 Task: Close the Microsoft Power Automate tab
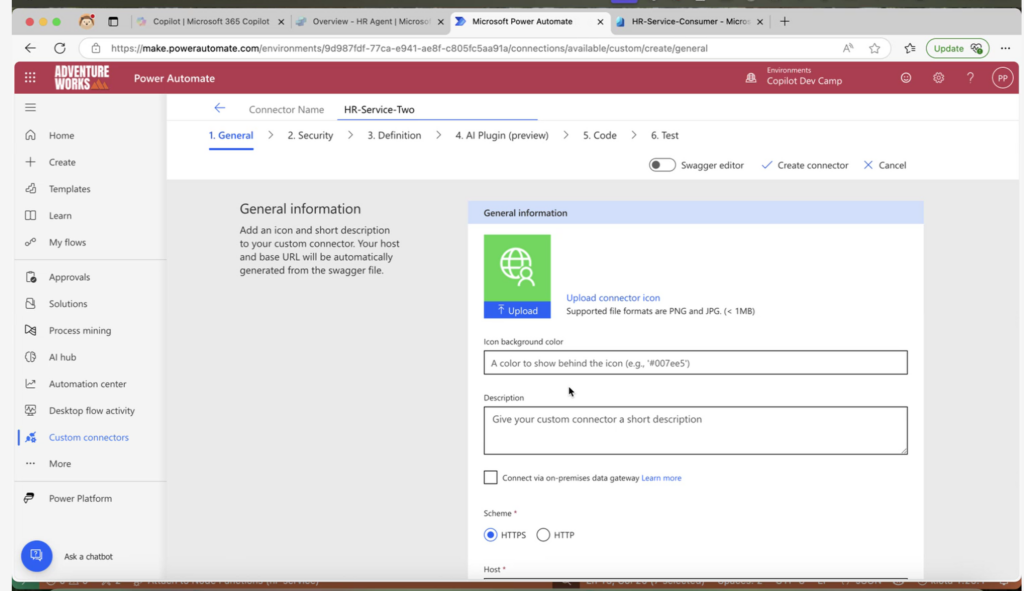click(x=600, y=22)
